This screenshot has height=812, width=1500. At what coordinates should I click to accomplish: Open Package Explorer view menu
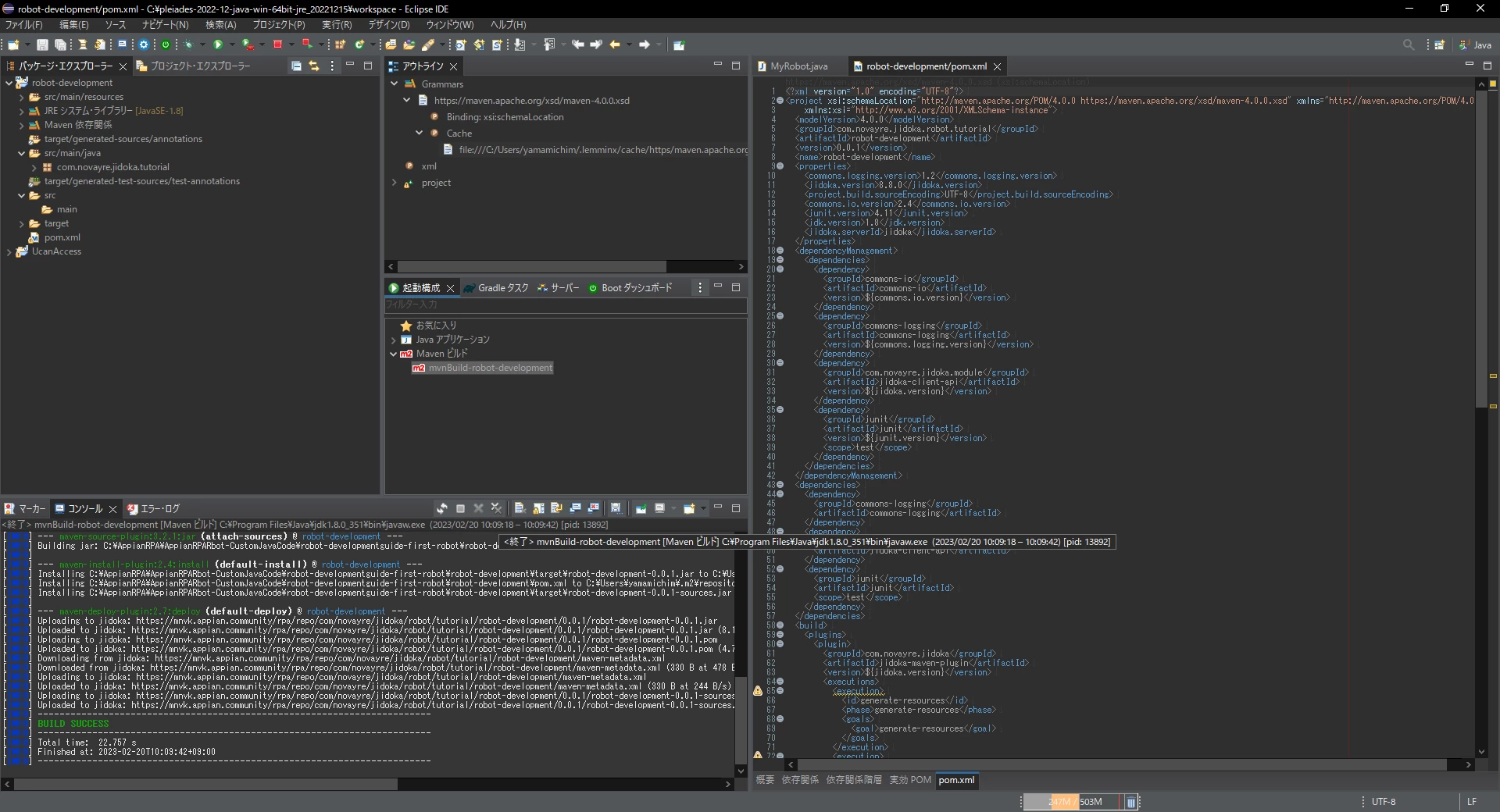pos(332,66)
